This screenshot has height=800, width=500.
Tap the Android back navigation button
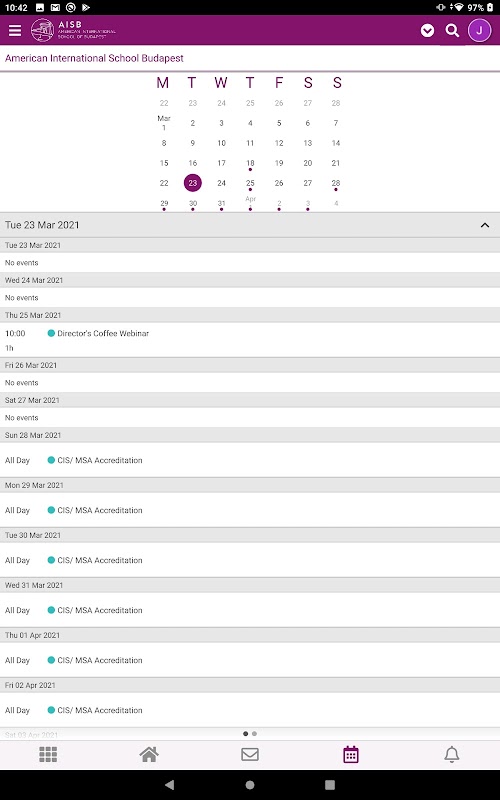170,785
